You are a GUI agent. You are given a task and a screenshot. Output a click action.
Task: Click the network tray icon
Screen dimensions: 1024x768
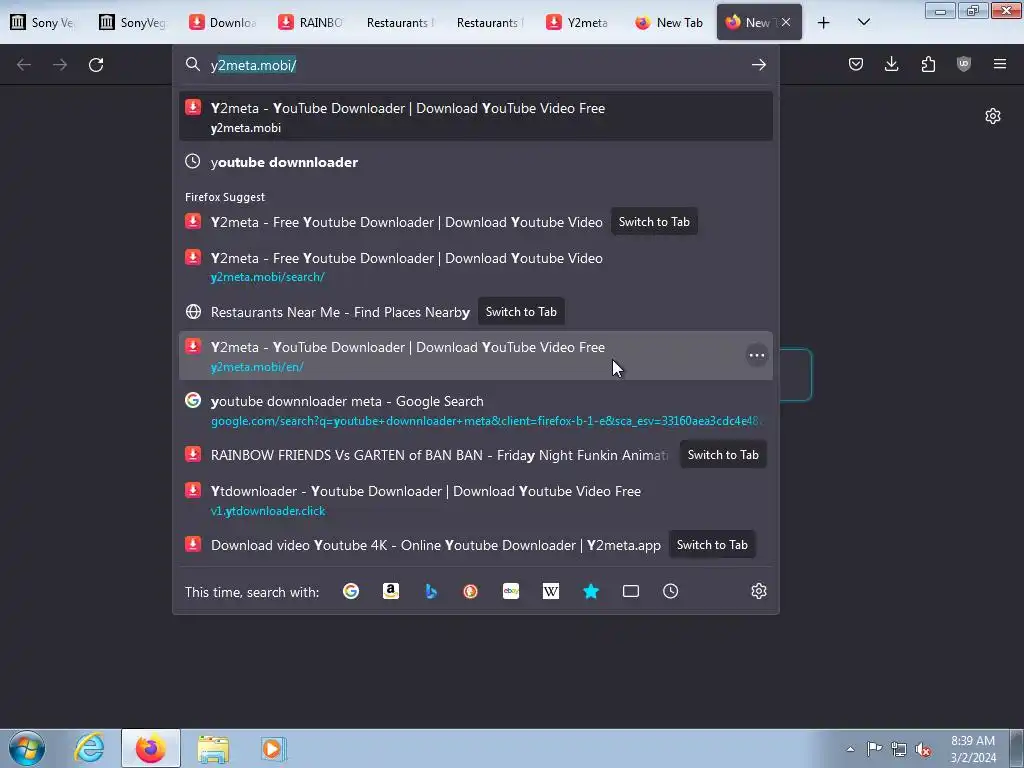pos(899,749)
